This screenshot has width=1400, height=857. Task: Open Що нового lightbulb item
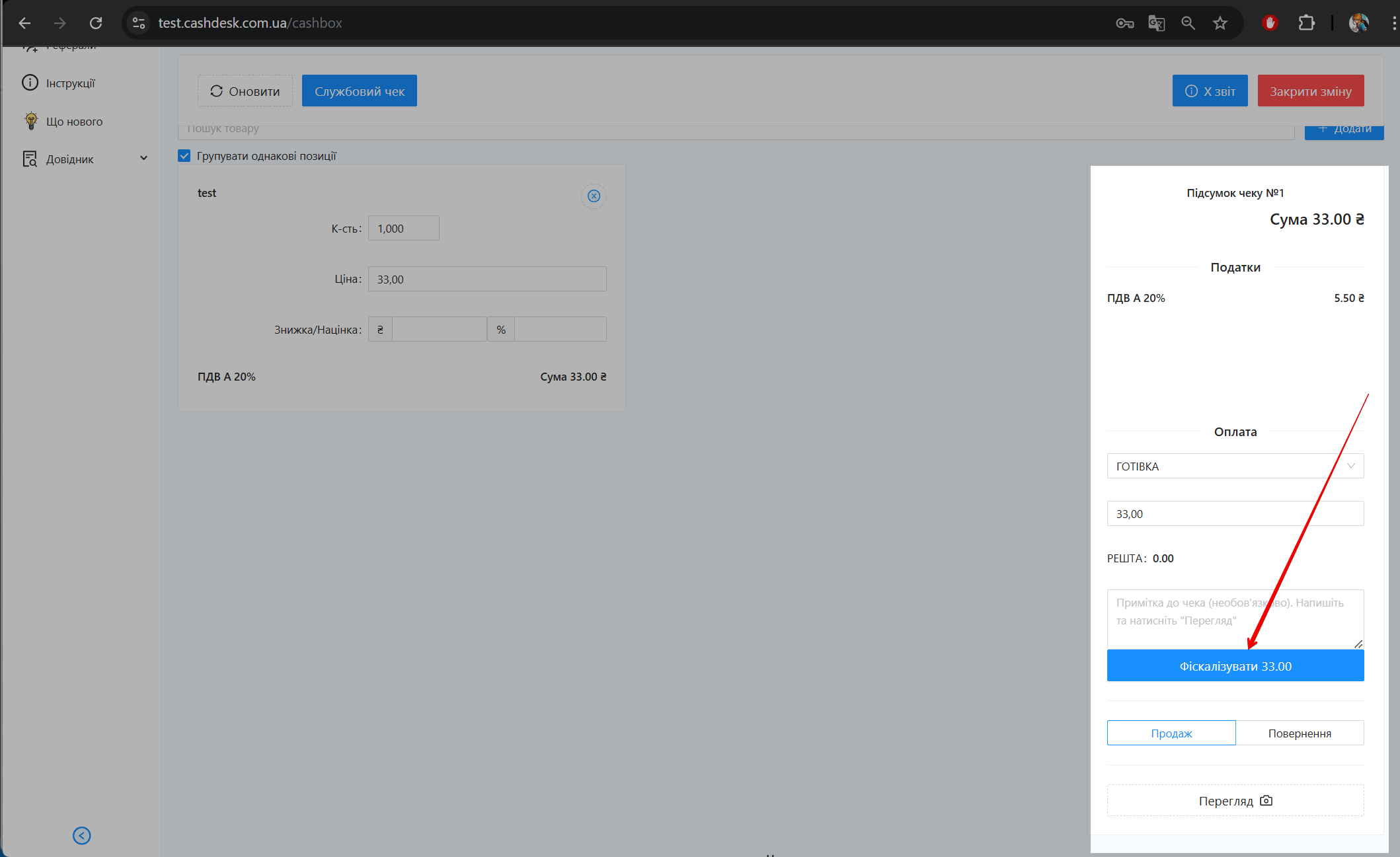[73, 122]
